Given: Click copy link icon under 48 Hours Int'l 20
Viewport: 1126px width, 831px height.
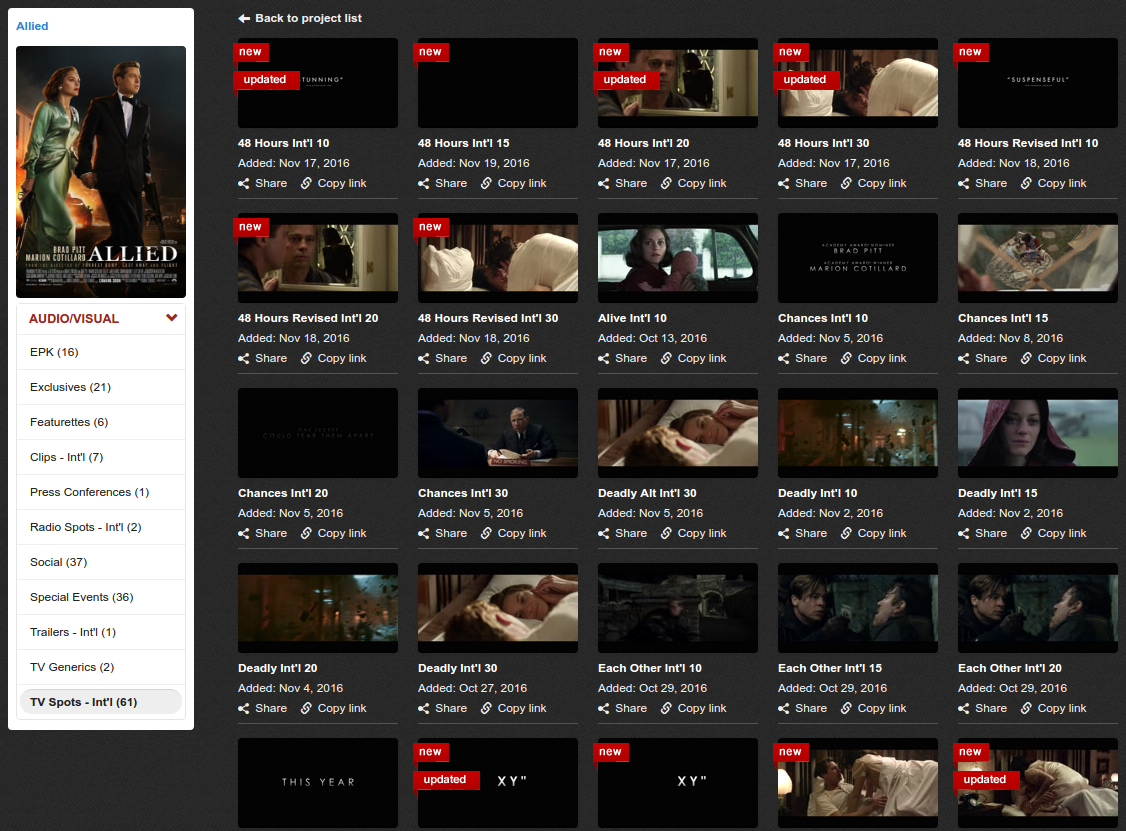Looking at the screenshot, I should 666,184.
